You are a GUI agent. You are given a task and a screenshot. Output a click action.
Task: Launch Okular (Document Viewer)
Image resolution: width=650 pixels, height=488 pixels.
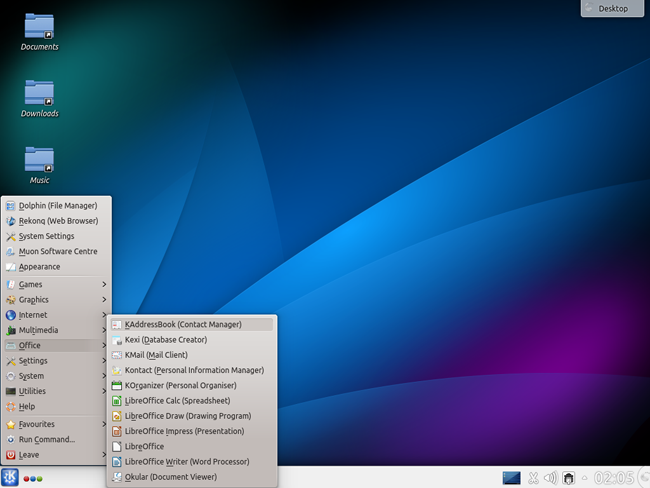tap(192, 477)
